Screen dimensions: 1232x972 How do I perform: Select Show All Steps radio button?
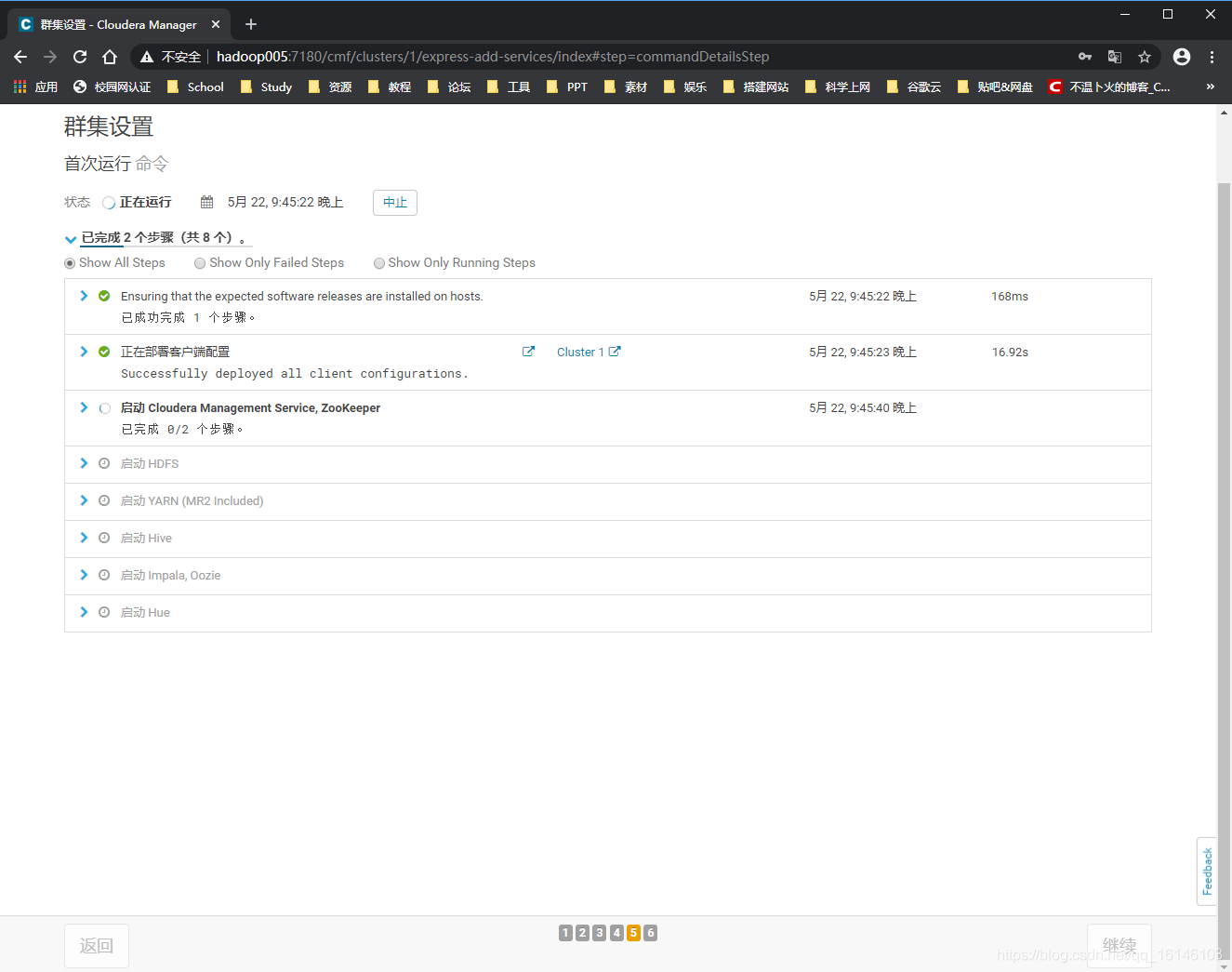[x=70, y=263]
